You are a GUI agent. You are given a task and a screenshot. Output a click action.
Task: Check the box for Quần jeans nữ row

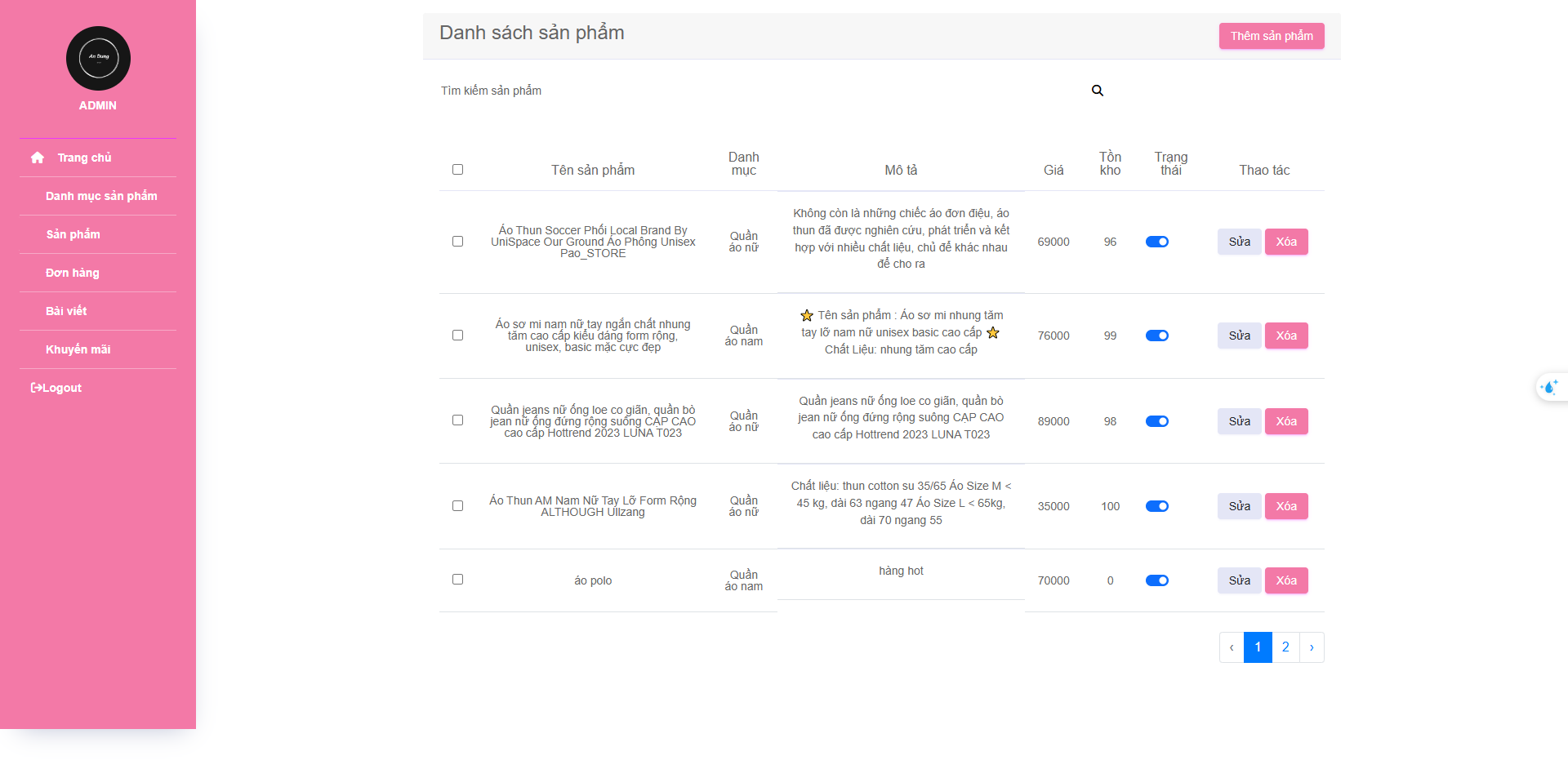coord(457,420)
